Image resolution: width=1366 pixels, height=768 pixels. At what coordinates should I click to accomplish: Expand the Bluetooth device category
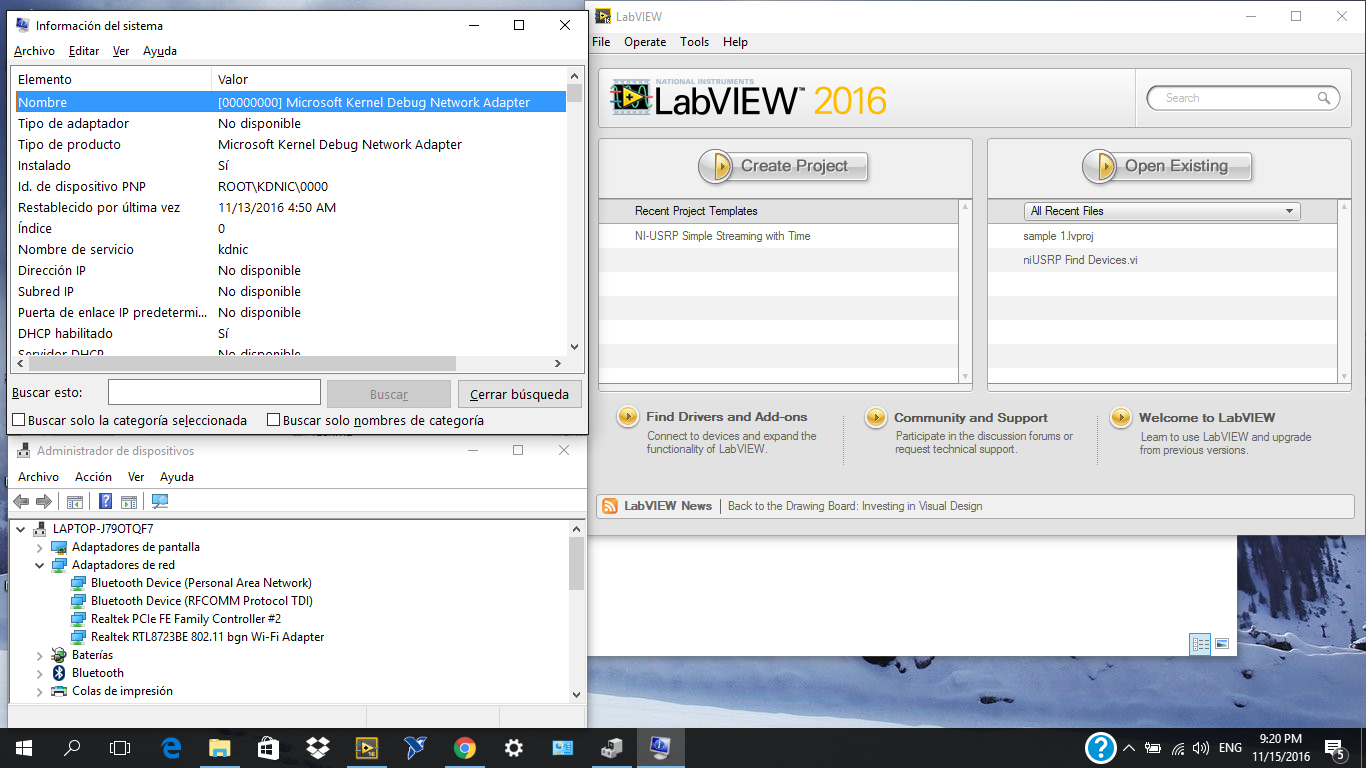tap(40, 673)
